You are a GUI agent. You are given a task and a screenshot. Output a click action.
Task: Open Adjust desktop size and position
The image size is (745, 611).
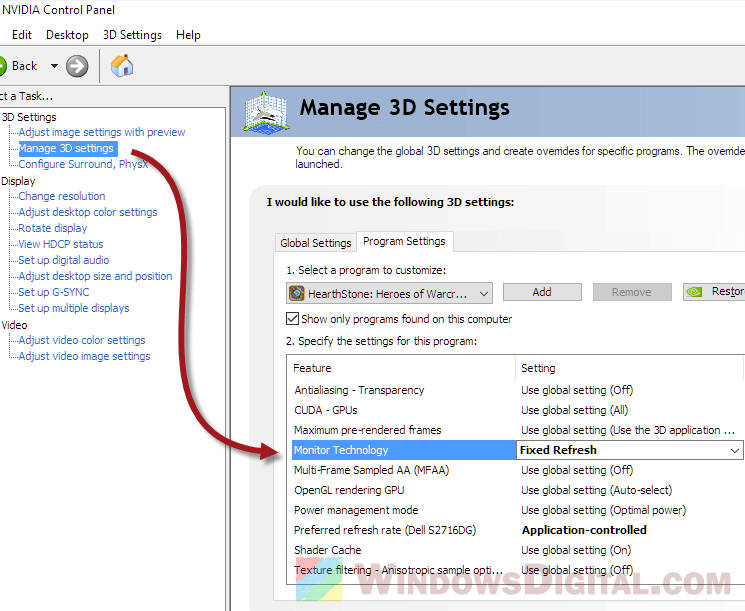pos(95,276)
